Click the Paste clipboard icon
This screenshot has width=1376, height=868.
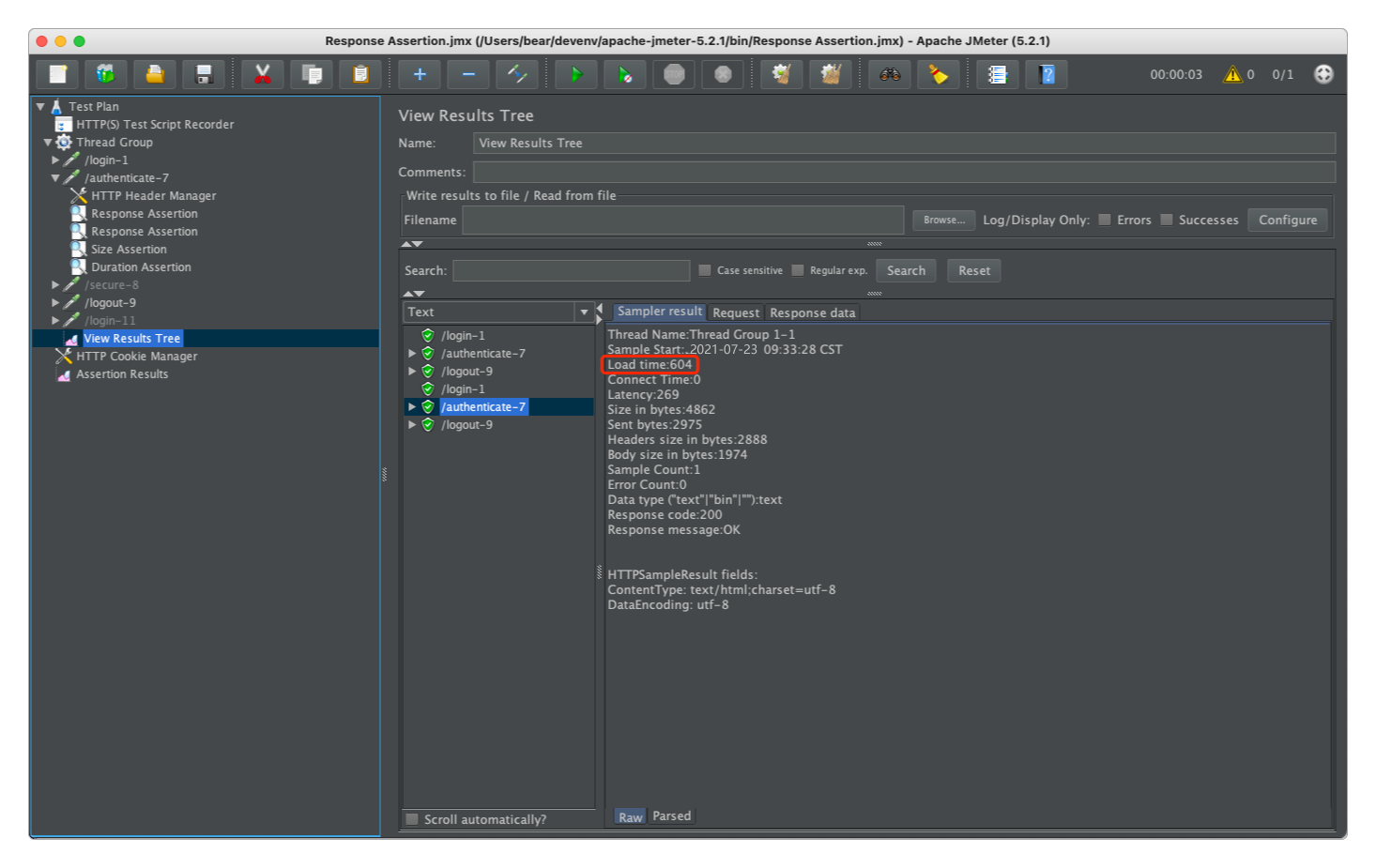click(360, 74)
